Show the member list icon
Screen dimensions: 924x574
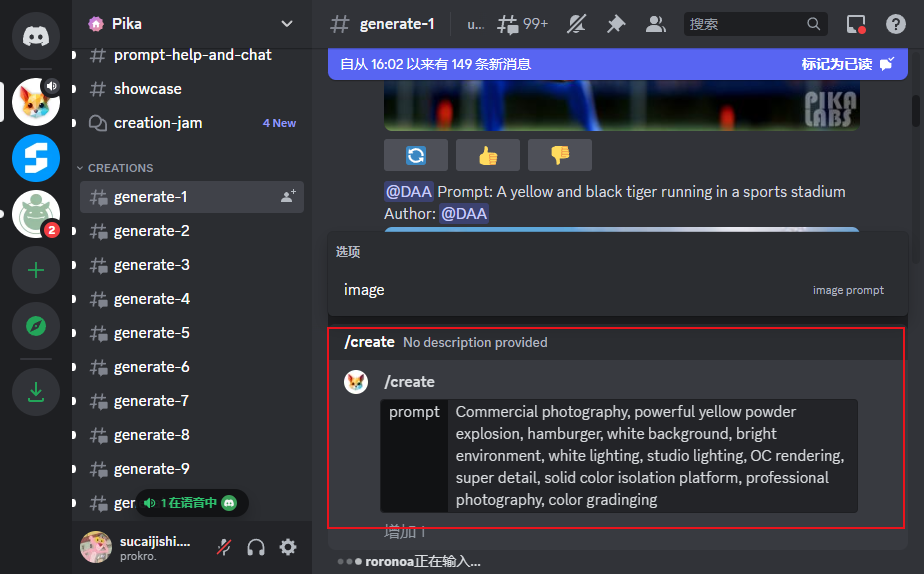655,24
